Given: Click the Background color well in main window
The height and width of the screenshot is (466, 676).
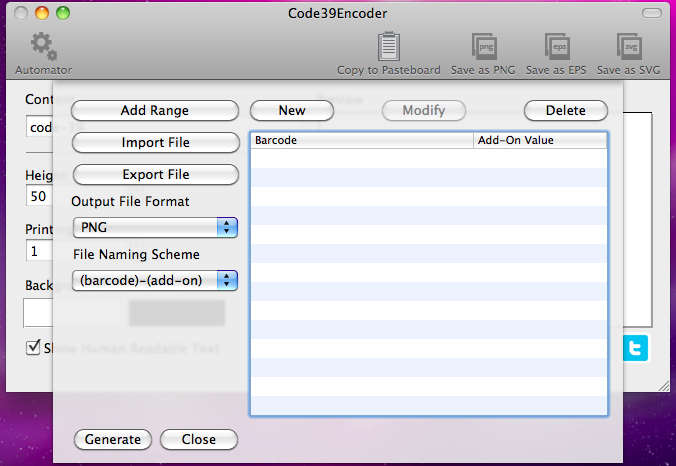Looking at the screenshot, I should pyautogui.click(x=38, y=313).
